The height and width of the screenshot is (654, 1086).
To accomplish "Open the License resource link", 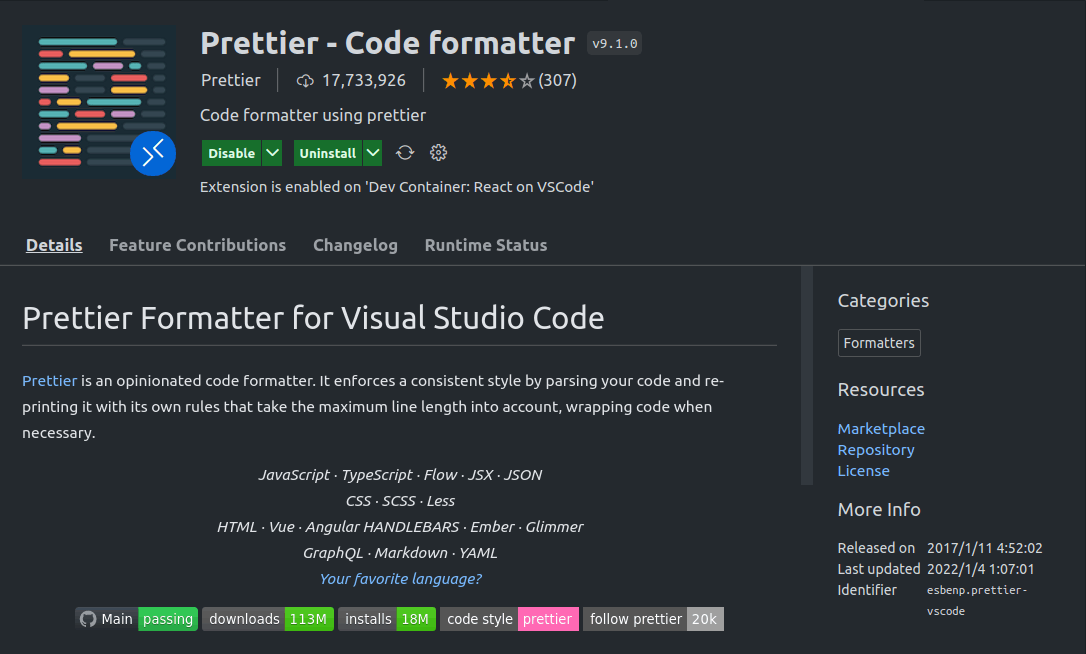I will [863, 471].
